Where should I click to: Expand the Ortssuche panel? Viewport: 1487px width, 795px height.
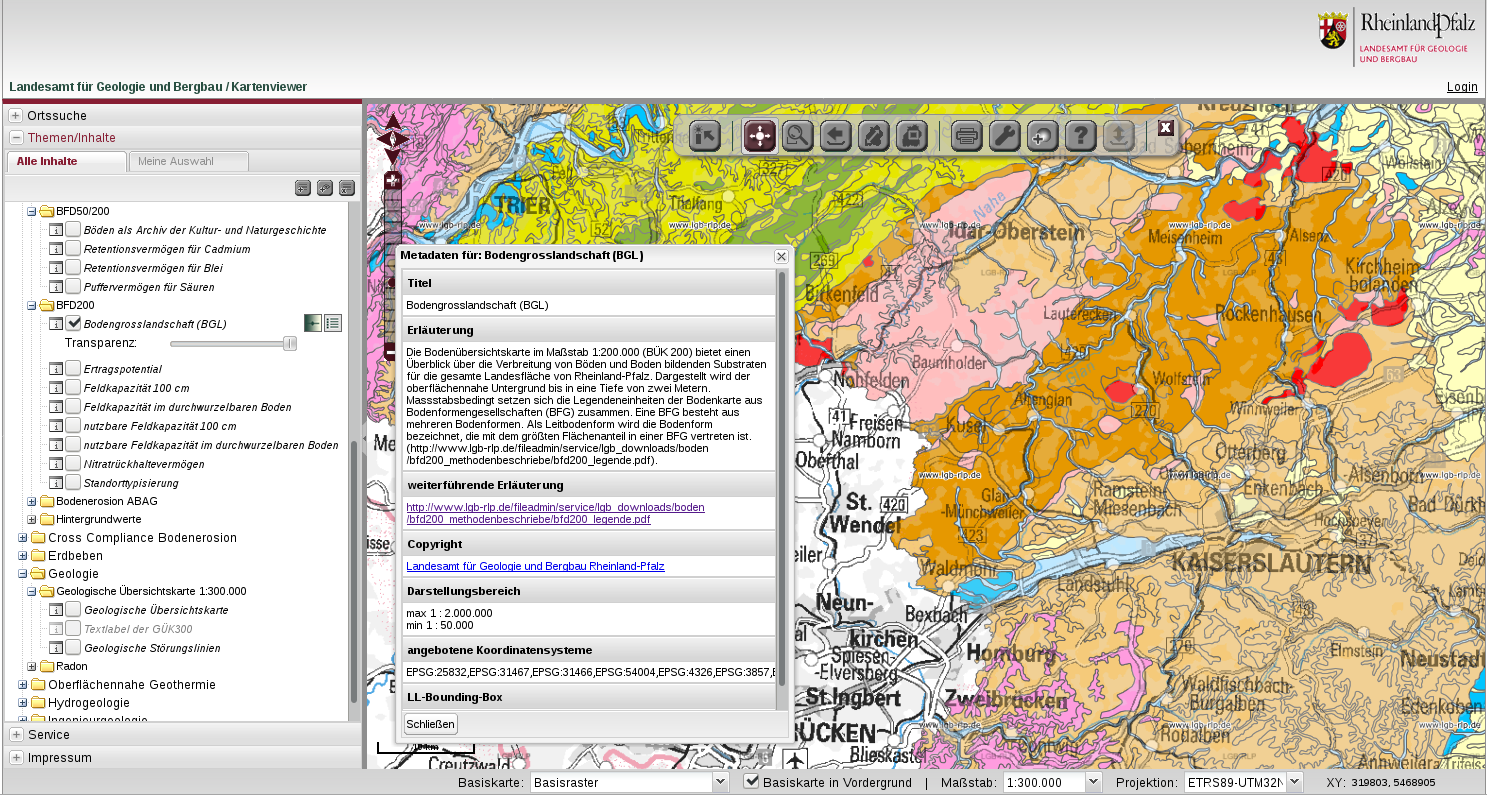17,116
